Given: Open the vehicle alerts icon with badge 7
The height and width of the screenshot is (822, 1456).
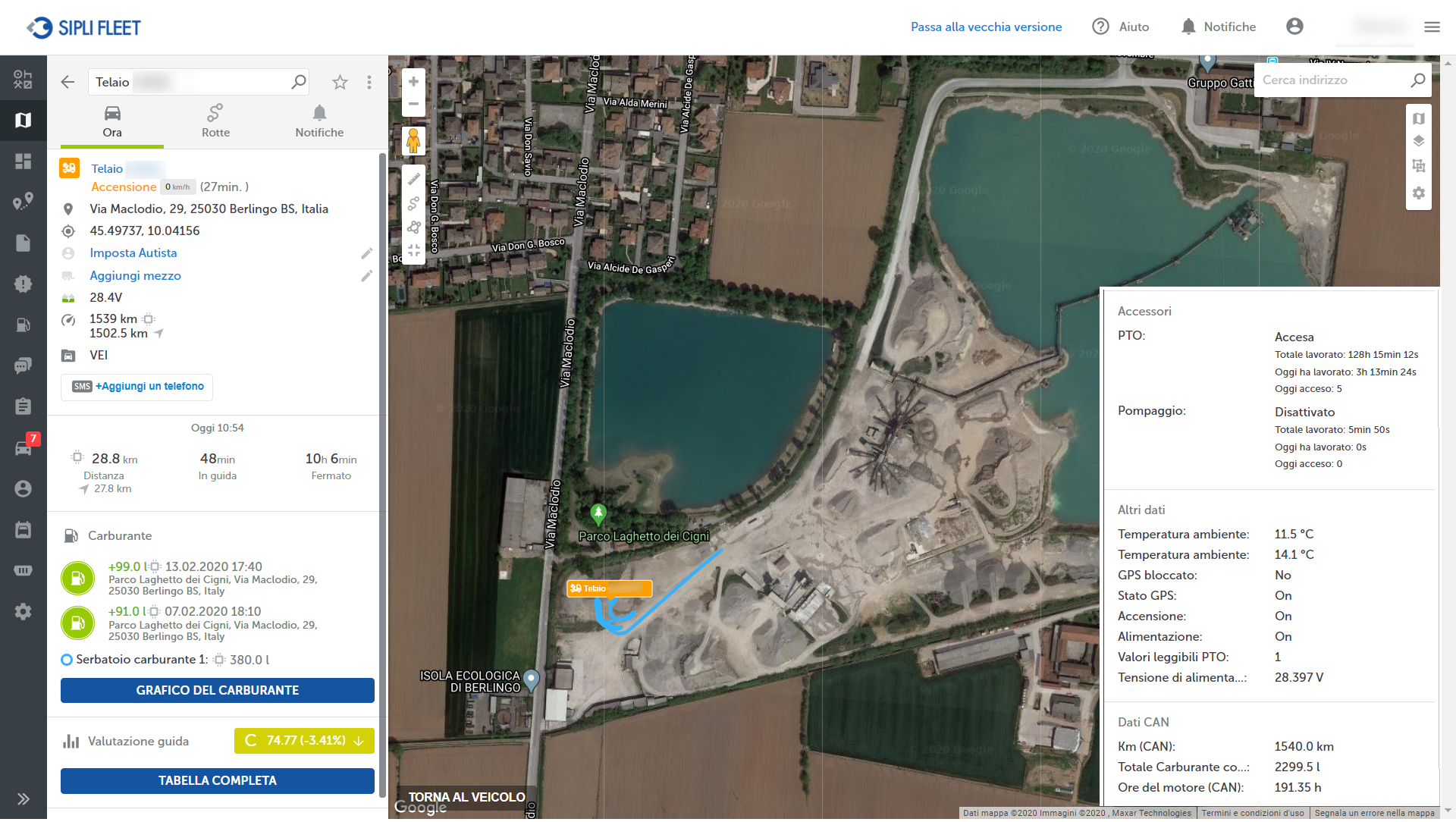Looking at the screenshot, I should (x=24, y=447).
